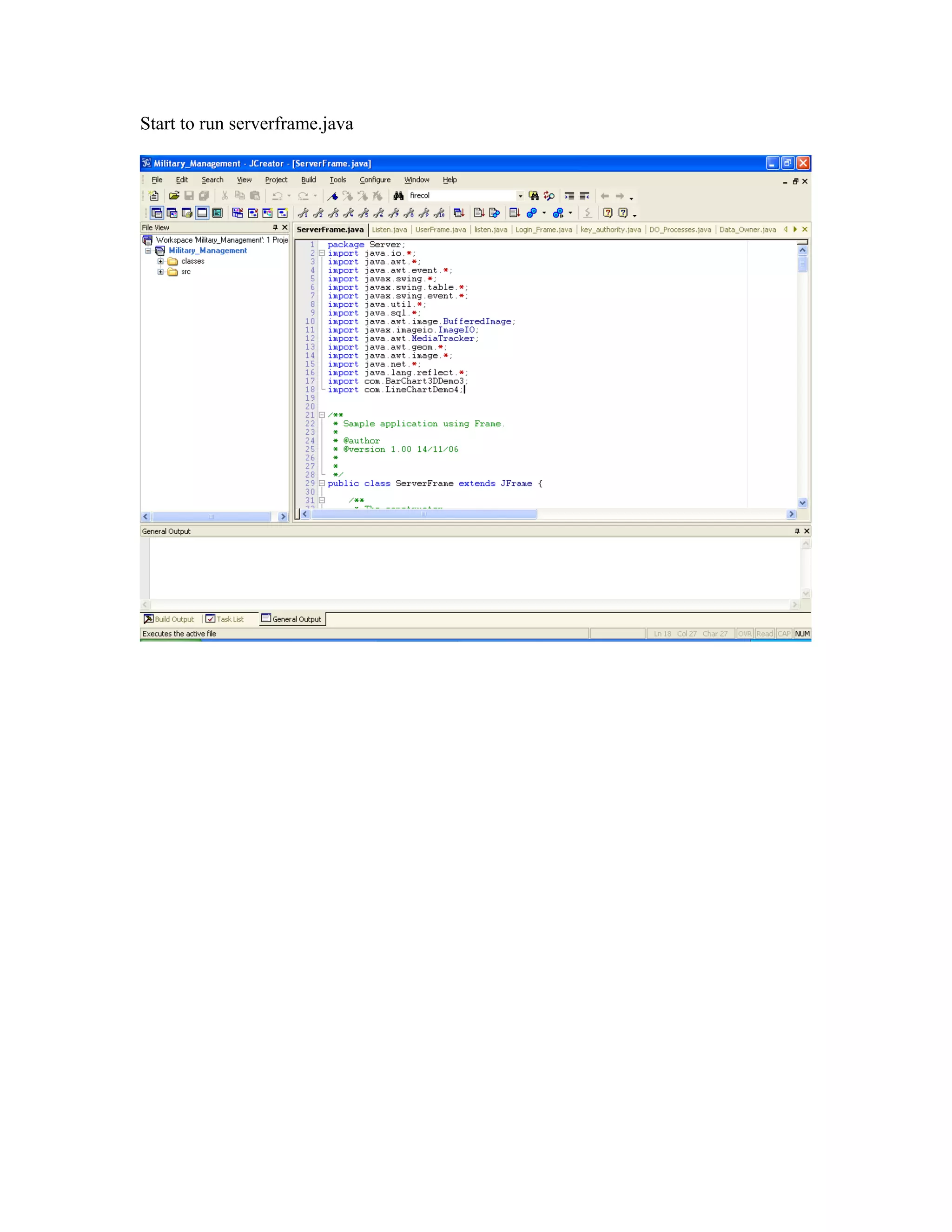Run external tool number 10 wrench icon
The image size is (952, 1232).
pos(439,212)
